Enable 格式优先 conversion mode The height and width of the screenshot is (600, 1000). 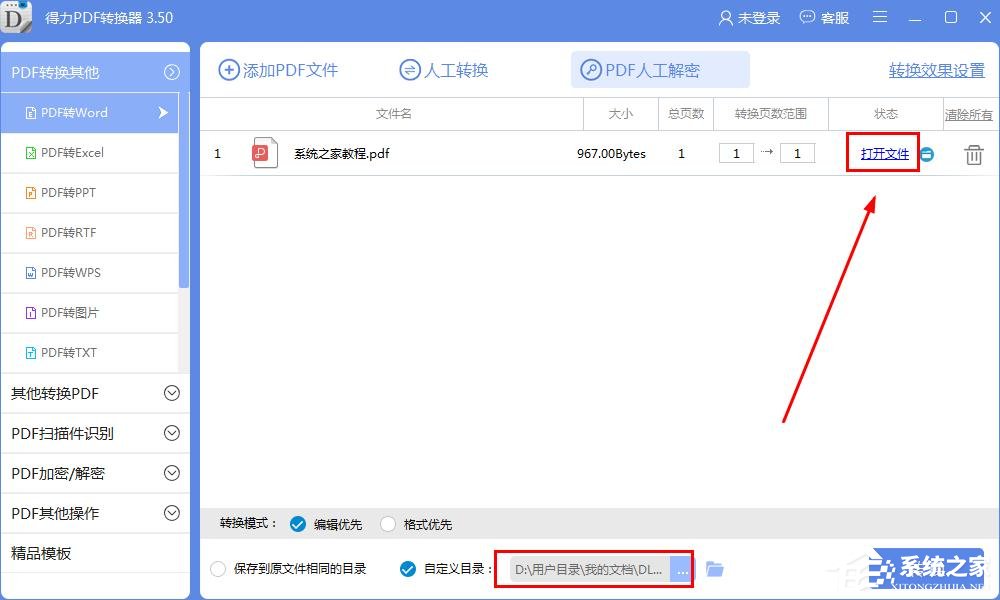[387, 523]
